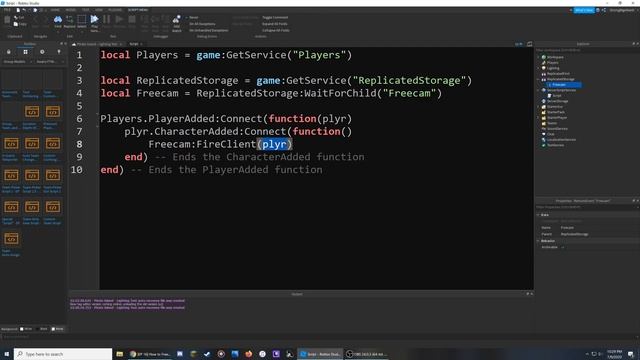Click the Windows taskbar search box
640x360 pixels.
63,354
